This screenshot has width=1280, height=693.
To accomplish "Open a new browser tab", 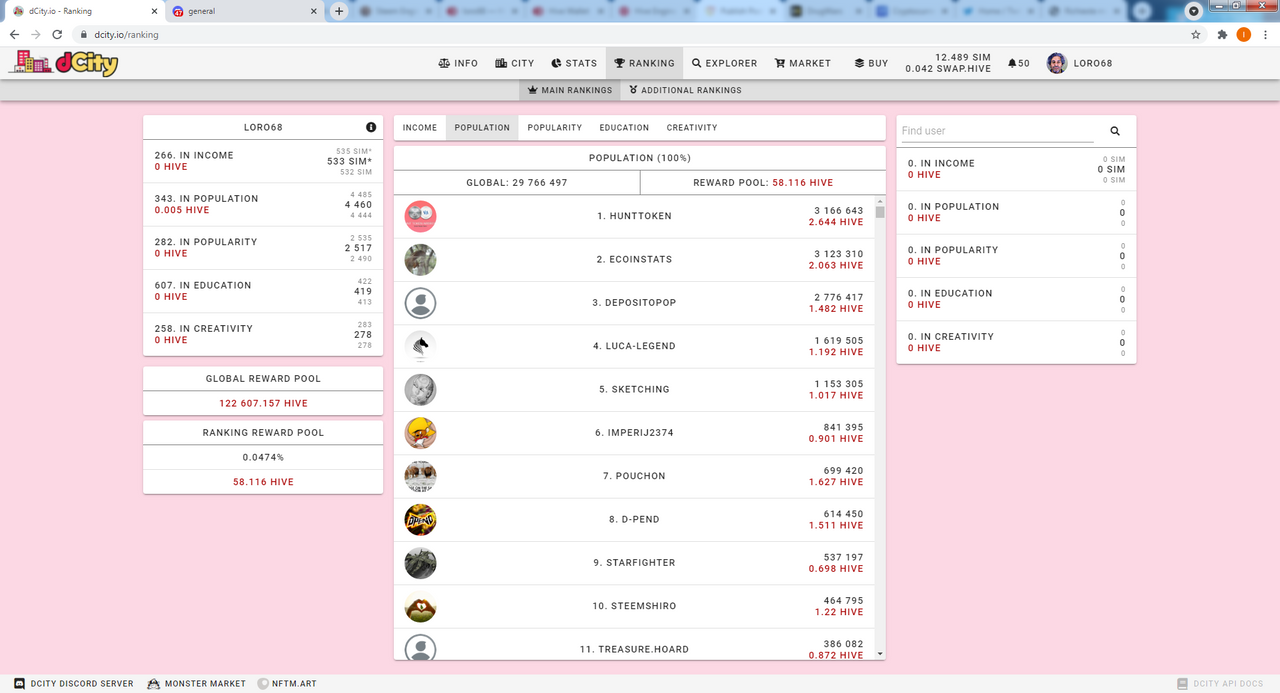I will click(x=339, y=11).
